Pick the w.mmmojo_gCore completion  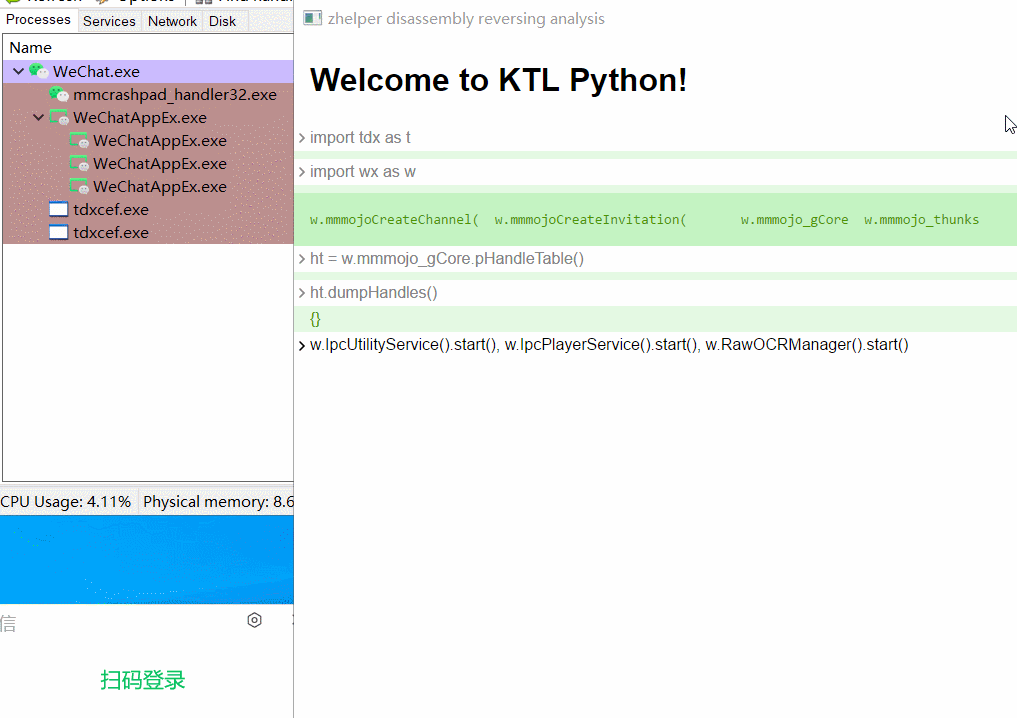[795, 220]
